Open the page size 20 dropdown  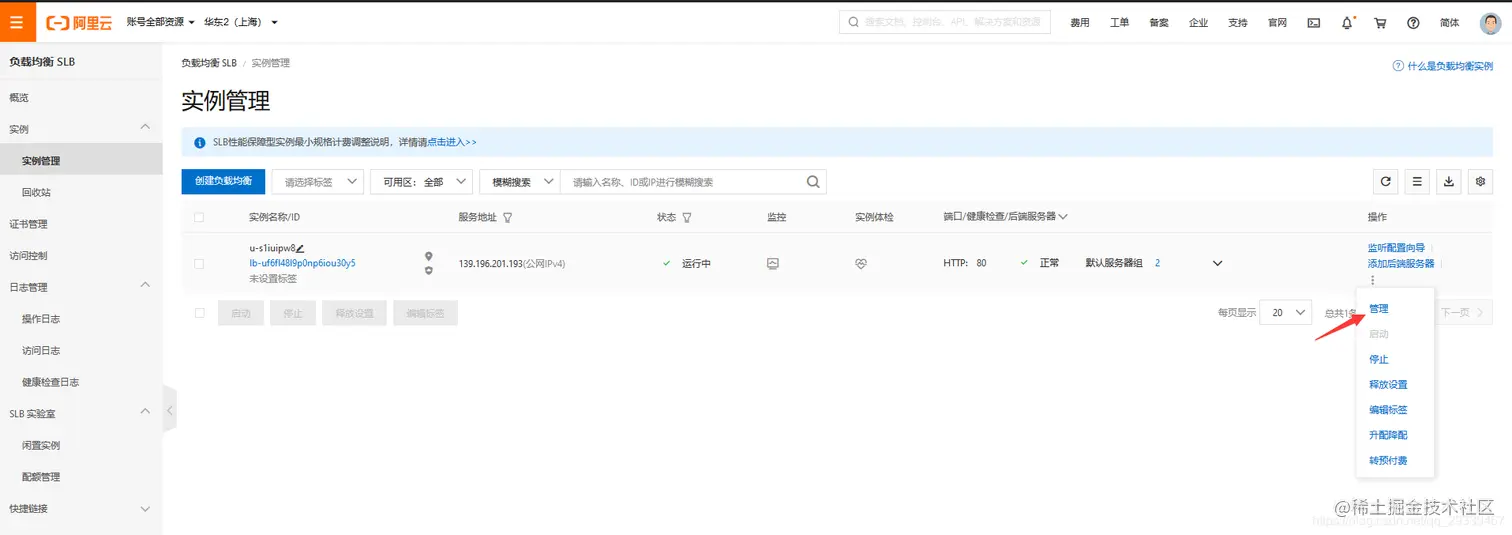pos(1285,313)
